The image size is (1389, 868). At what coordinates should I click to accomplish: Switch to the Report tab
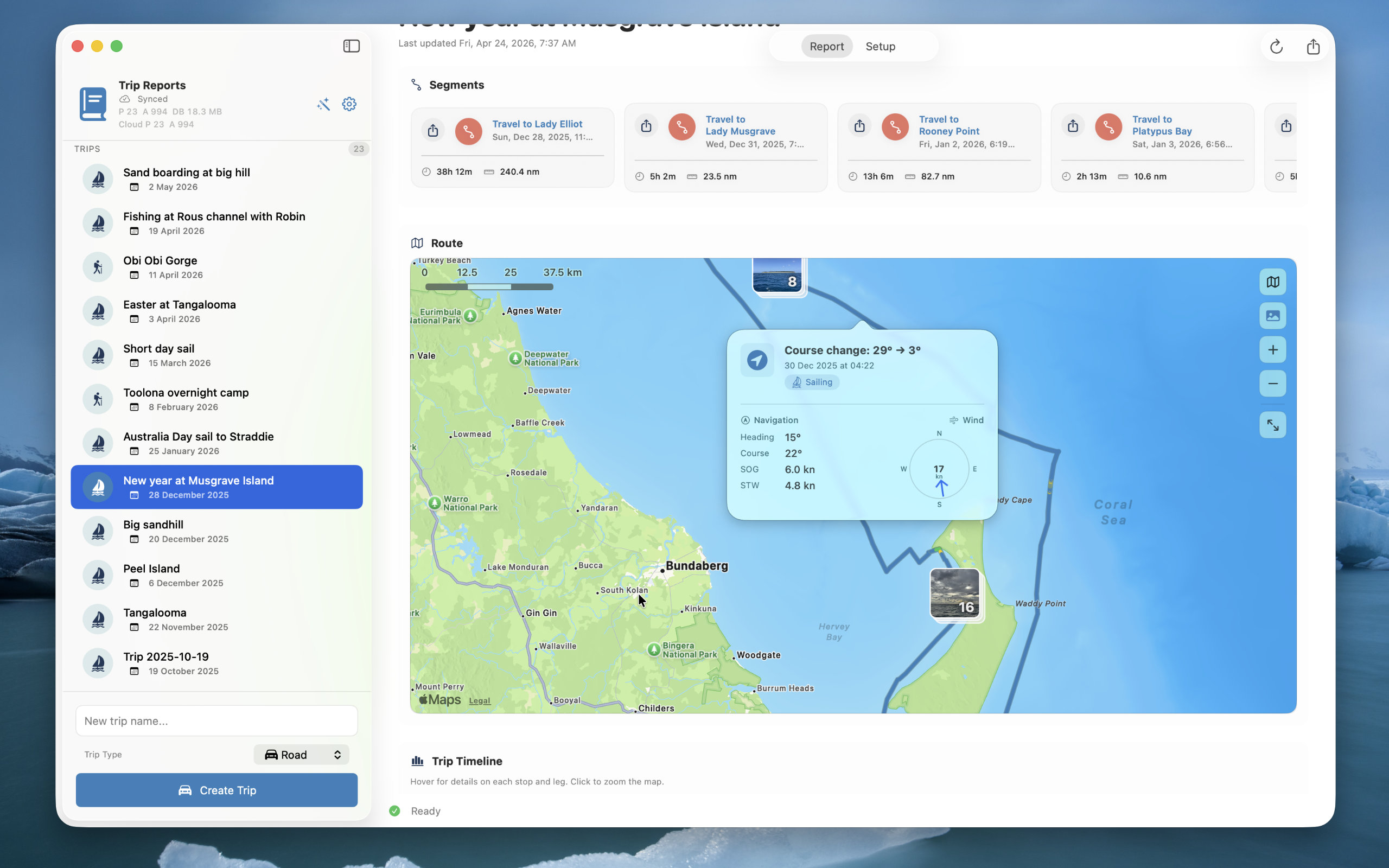826,47
